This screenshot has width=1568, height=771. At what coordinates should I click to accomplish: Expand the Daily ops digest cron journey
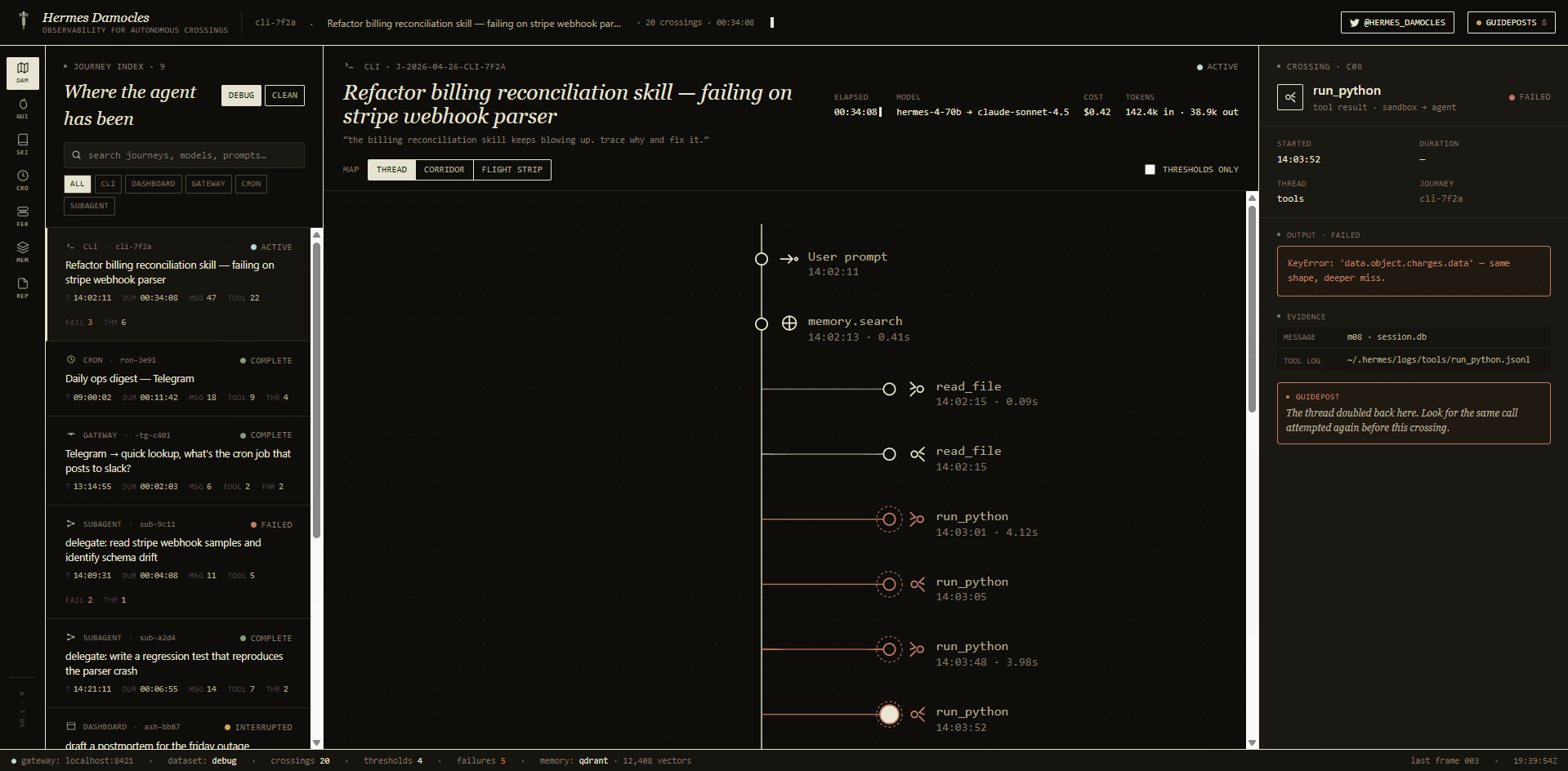178,380
